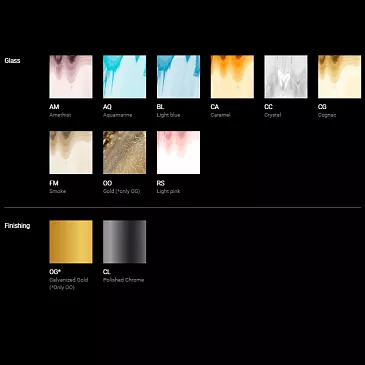365x365 pixels.
Task: Click the Light pink text label
Action: coord(168,191)
